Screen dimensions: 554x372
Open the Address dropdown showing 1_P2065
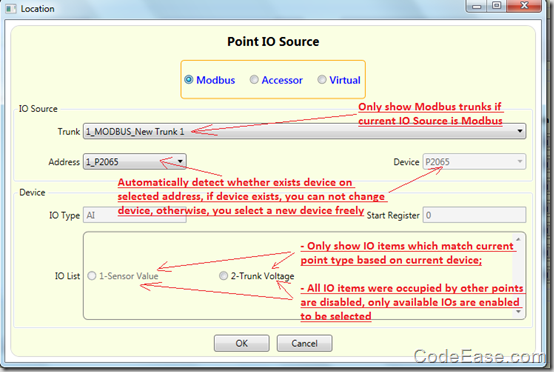[135, 161]
